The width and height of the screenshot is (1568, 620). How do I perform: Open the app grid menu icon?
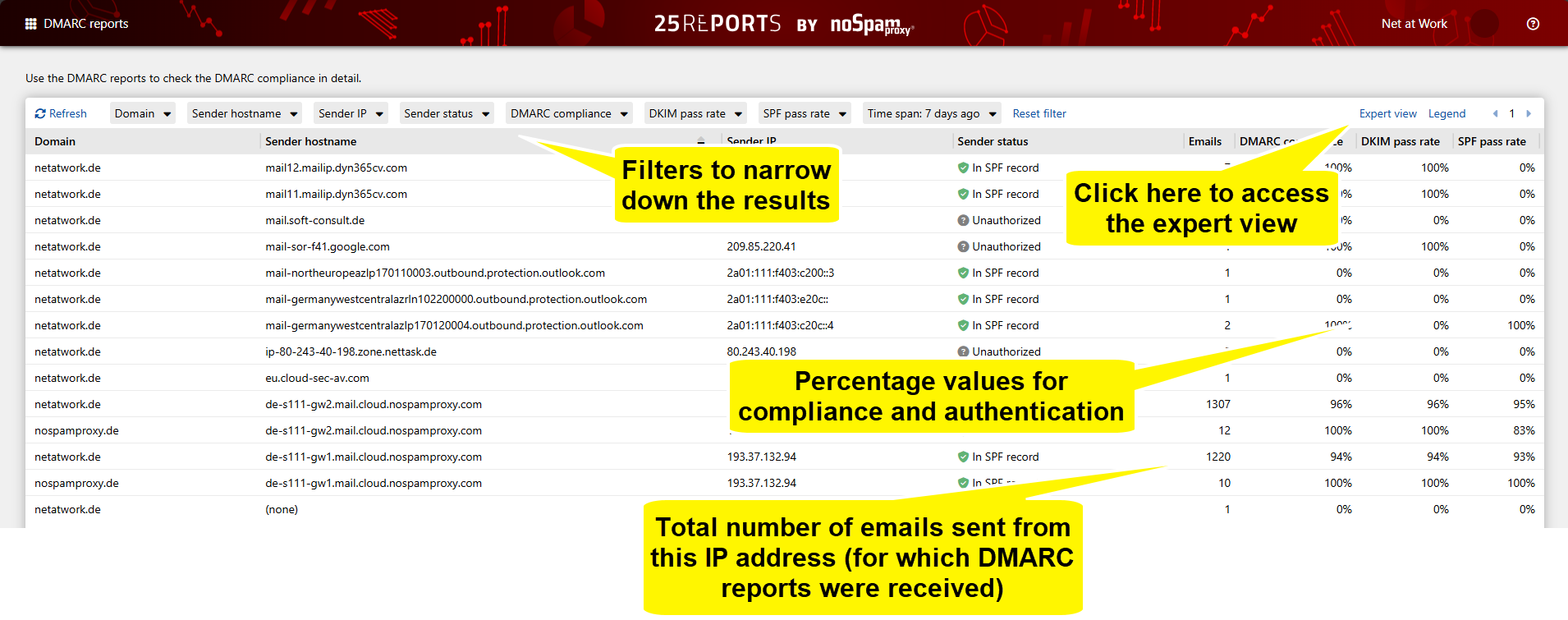click(31, 24)
